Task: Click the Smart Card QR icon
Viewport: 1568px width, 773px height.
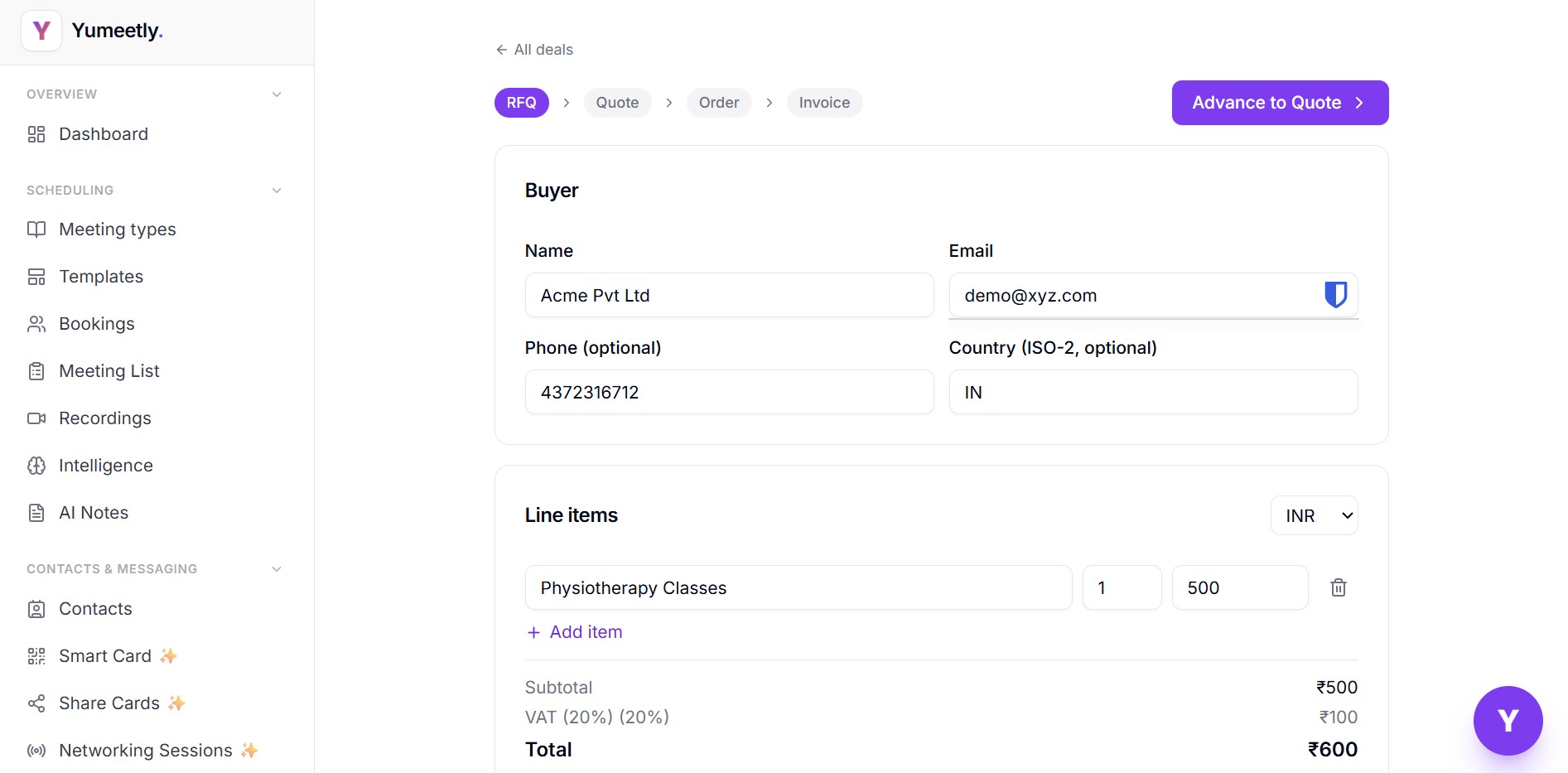Action: 36,656
